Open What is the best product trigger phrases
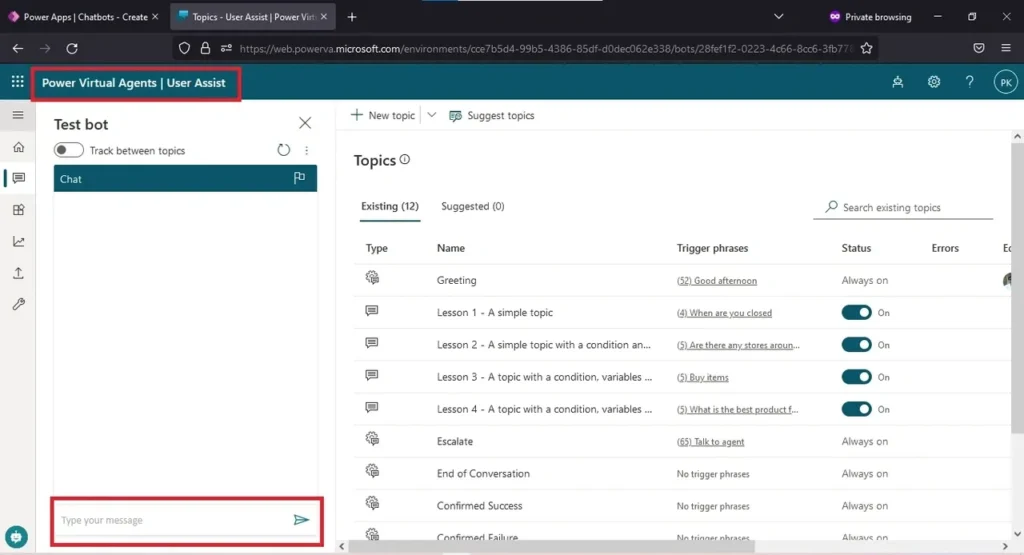 pyautogui.click(x=737, y=409)
